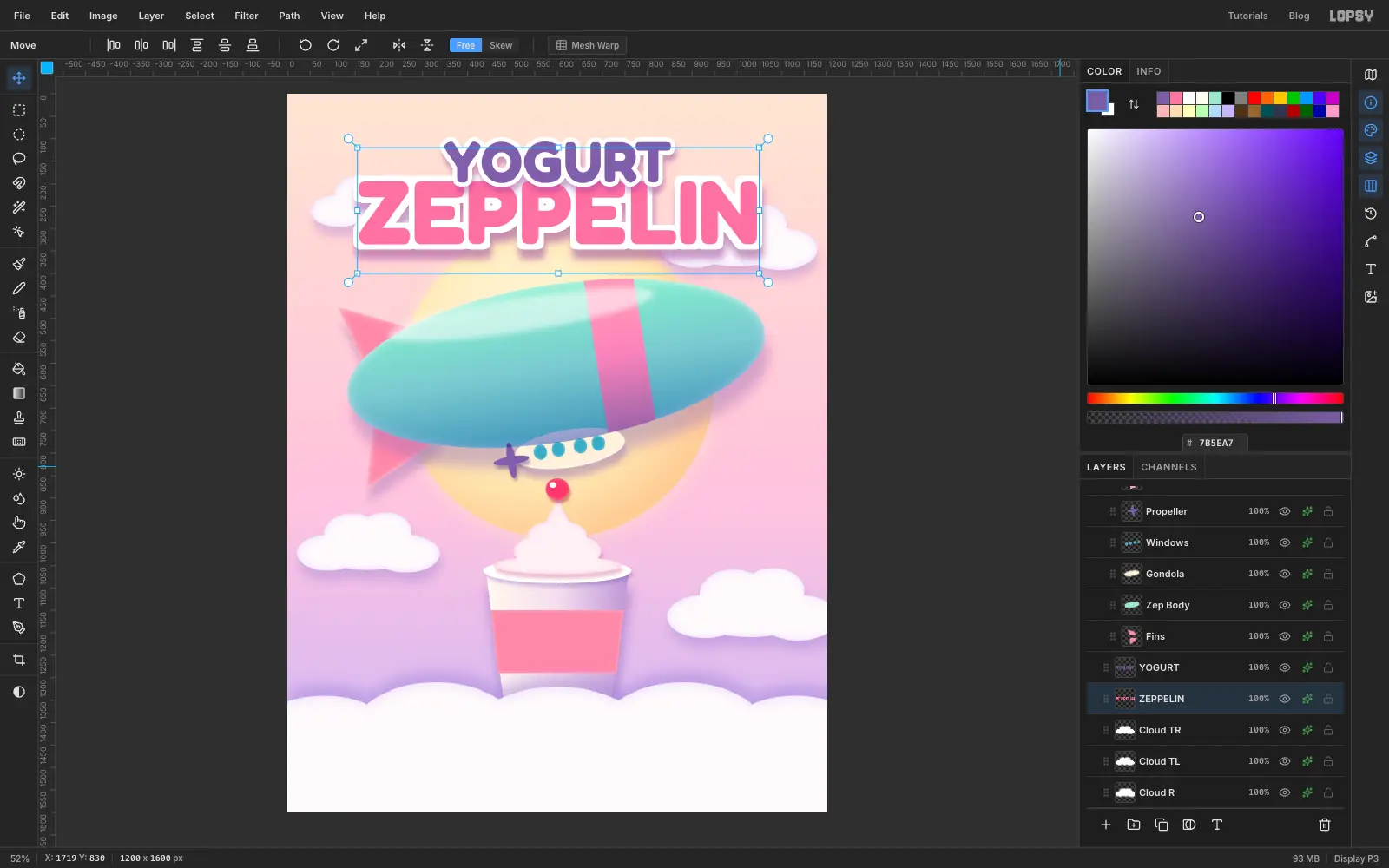Image resolution: width=1389 pixels, height=868 pixels.
Task: Select the Lasso tool
Action: [19, 159]
